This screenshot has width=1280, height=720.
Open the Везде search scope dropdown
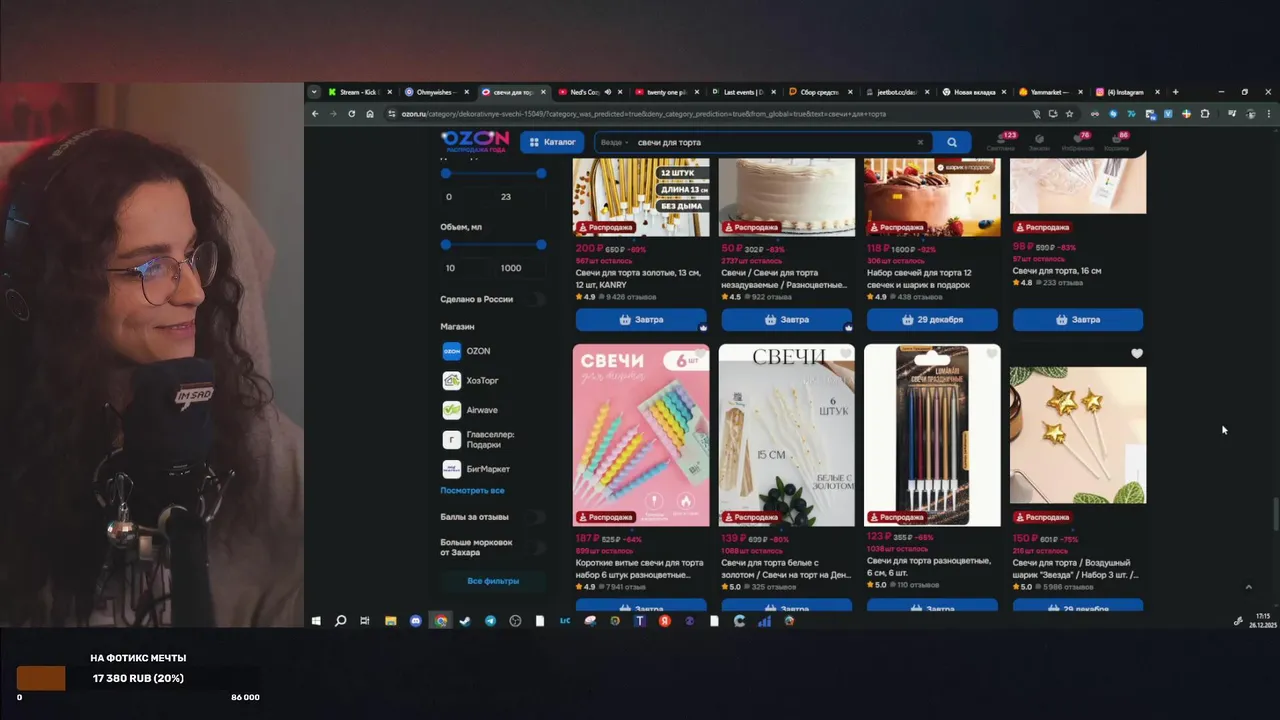[614, 142]
